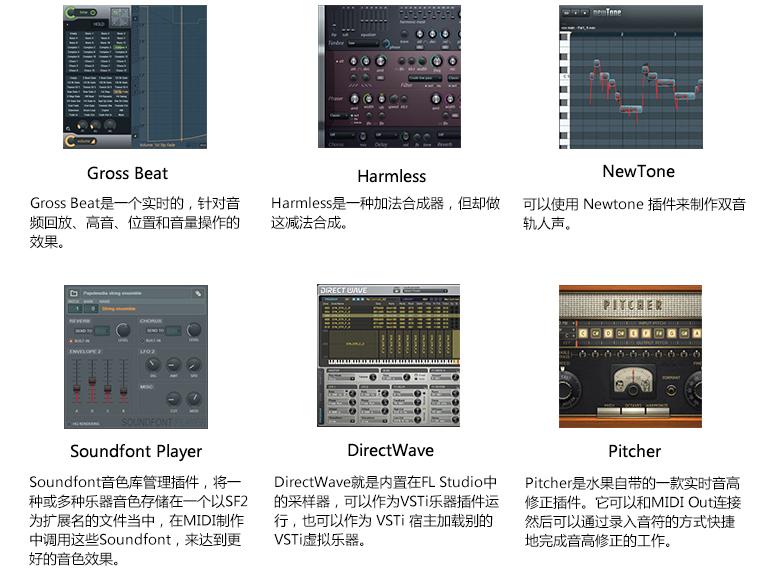Screen dimensions: 770x574
Task: Click the Soundfont Player title
Action: click(136, 451)
